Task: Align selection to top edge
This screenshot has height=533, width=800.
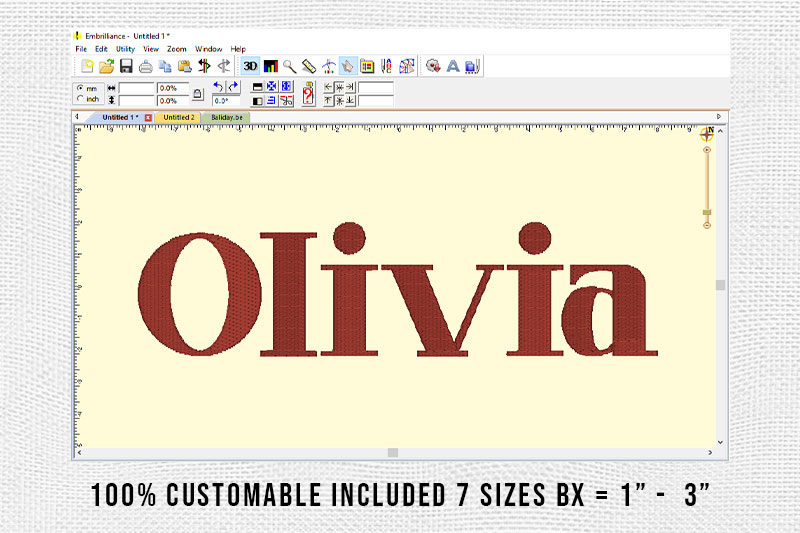Action: tap(328, 100)
